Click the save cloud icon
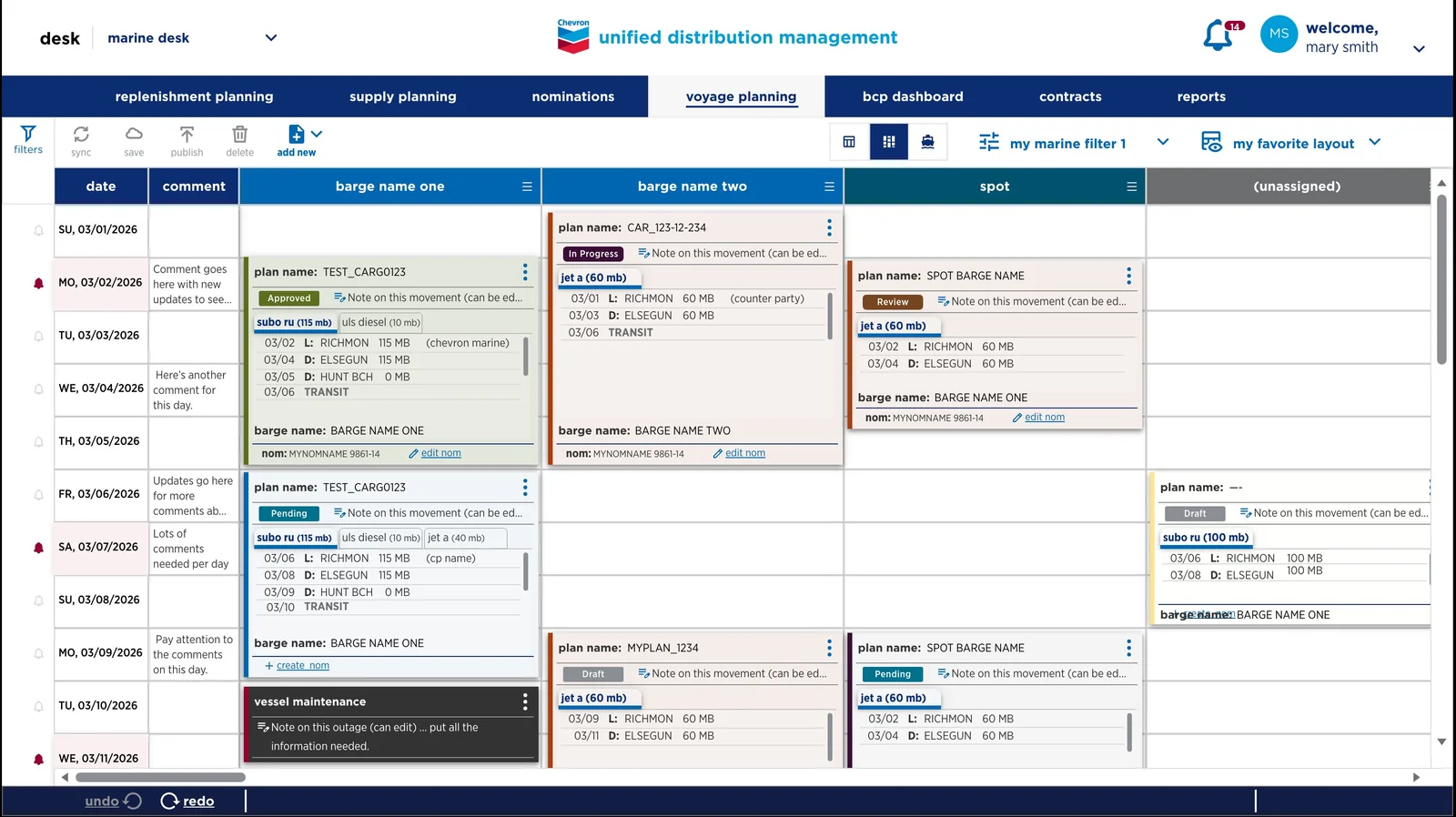The height and width of the screenshot is (817, 1456). pos(134,135)
